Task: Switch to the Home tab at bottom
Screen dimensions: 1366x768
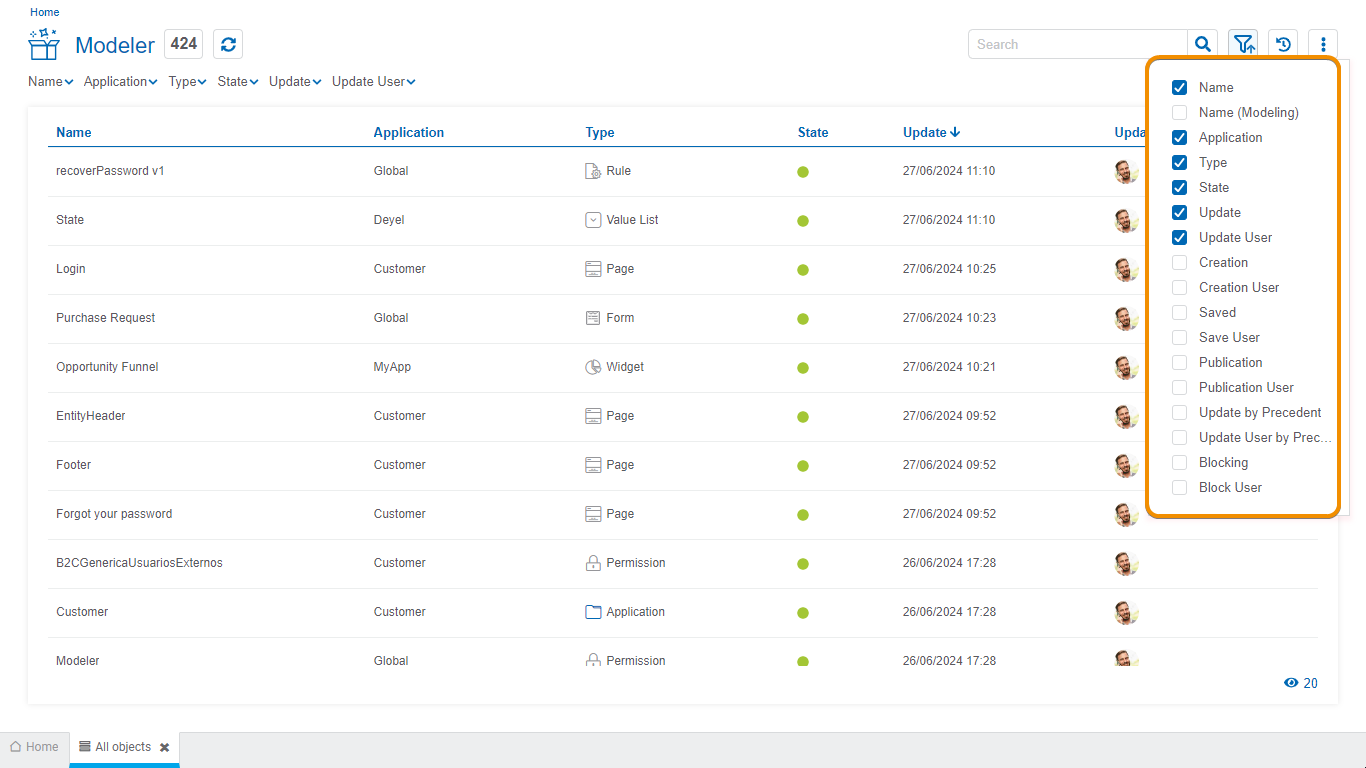Action: pos(34,747)
